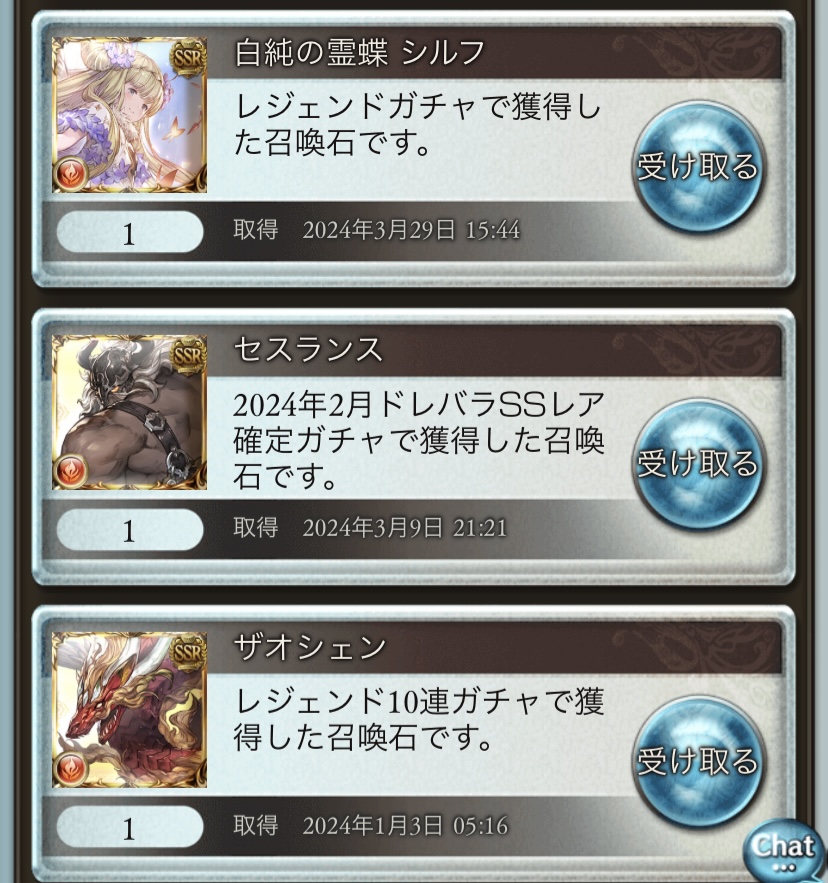Click the ドレバラSSレア確定ガチャ description text
The image size is (828, 883).
pos(419,440)
